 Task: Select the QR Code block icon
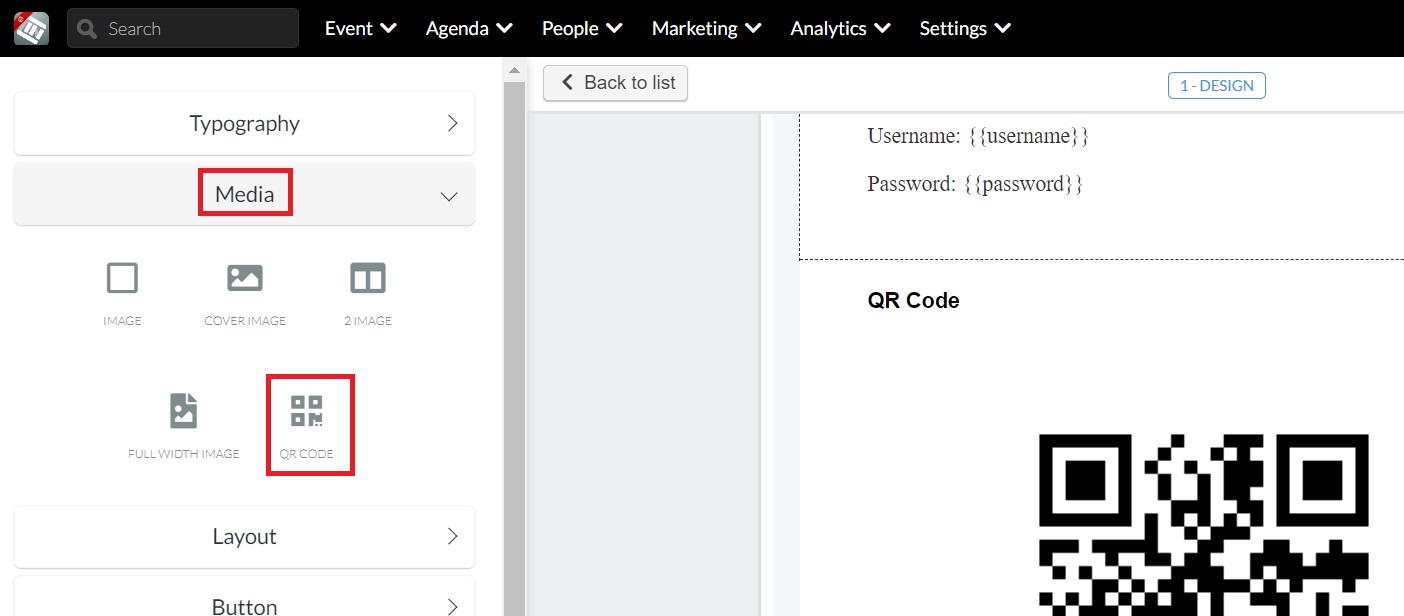click(x=307, y=411)
